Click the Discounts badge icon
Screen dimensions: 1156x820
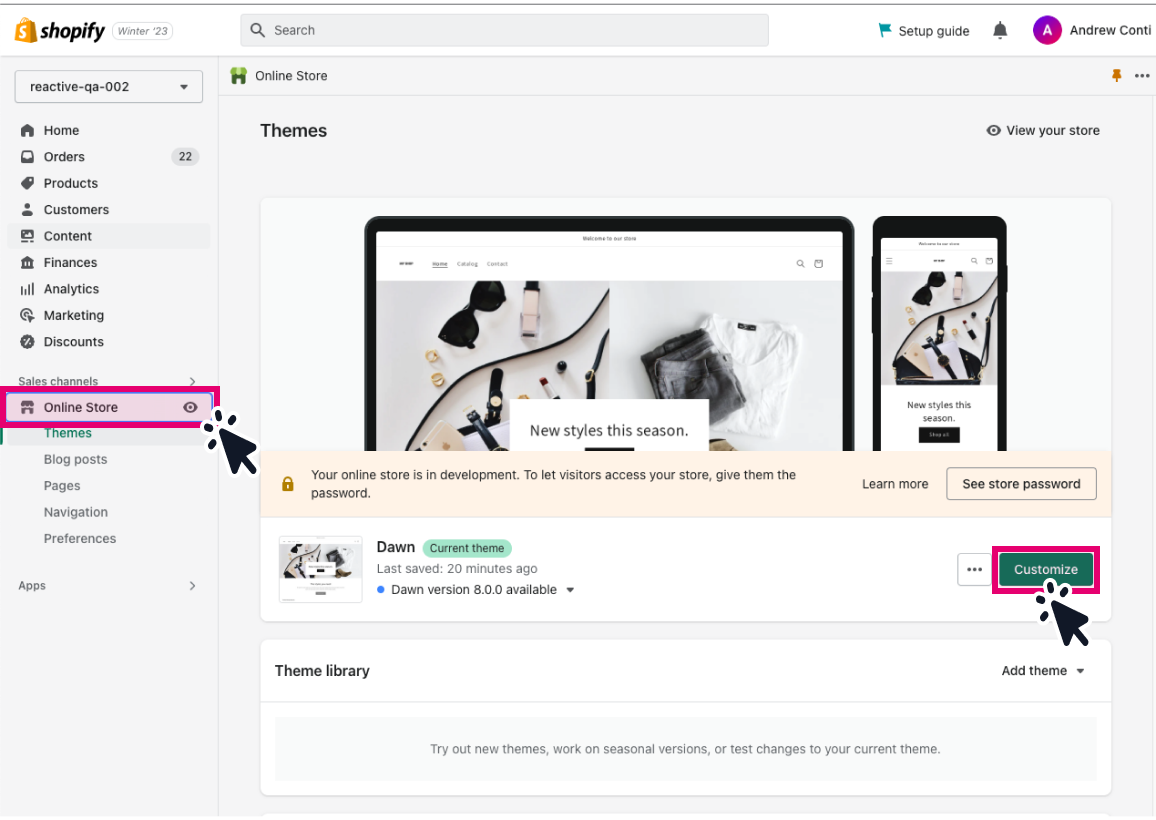point(27,341)
